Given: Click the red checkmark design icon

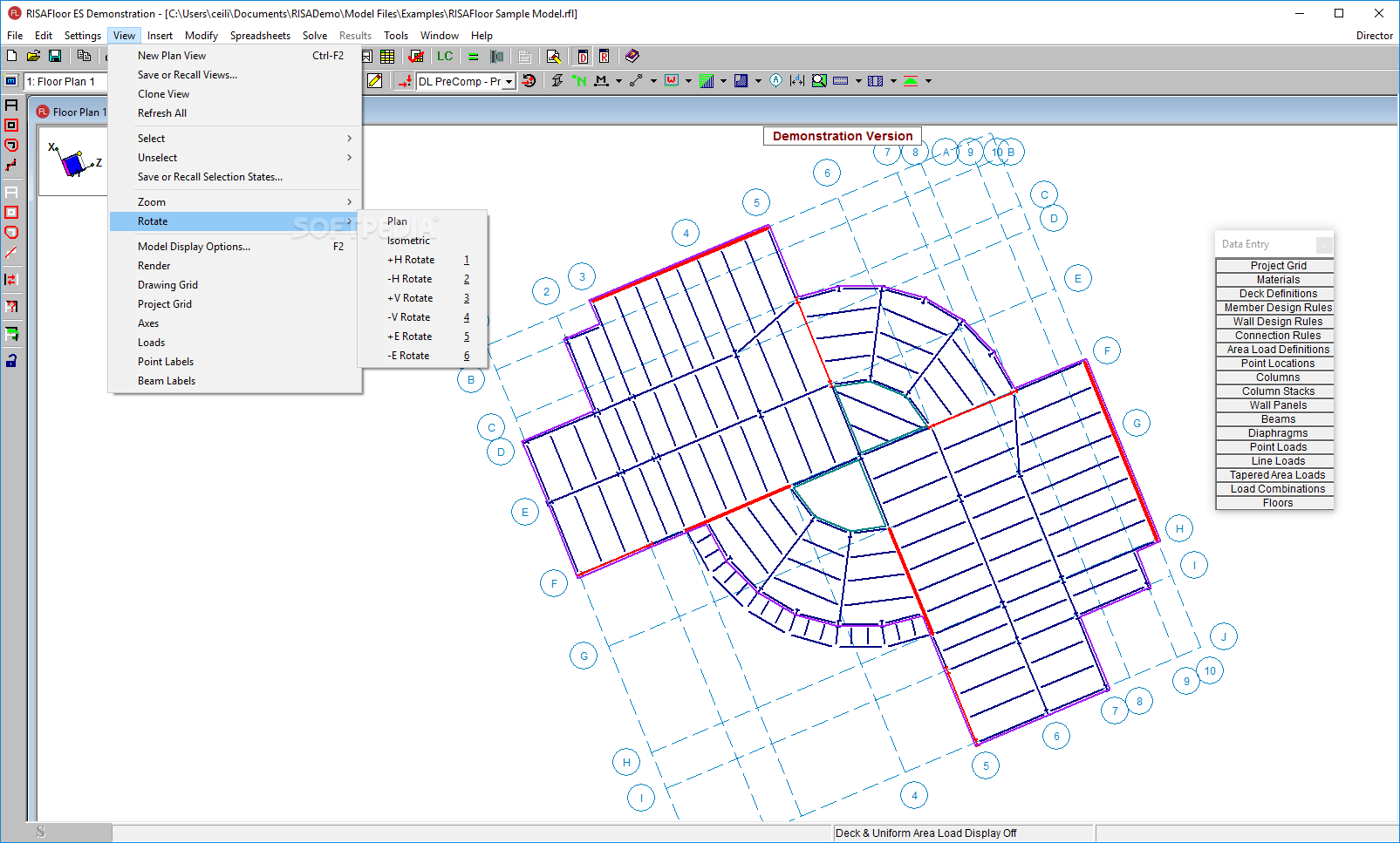Looking at the screenshot, I should pyautogui.click(x=416, y=57).
